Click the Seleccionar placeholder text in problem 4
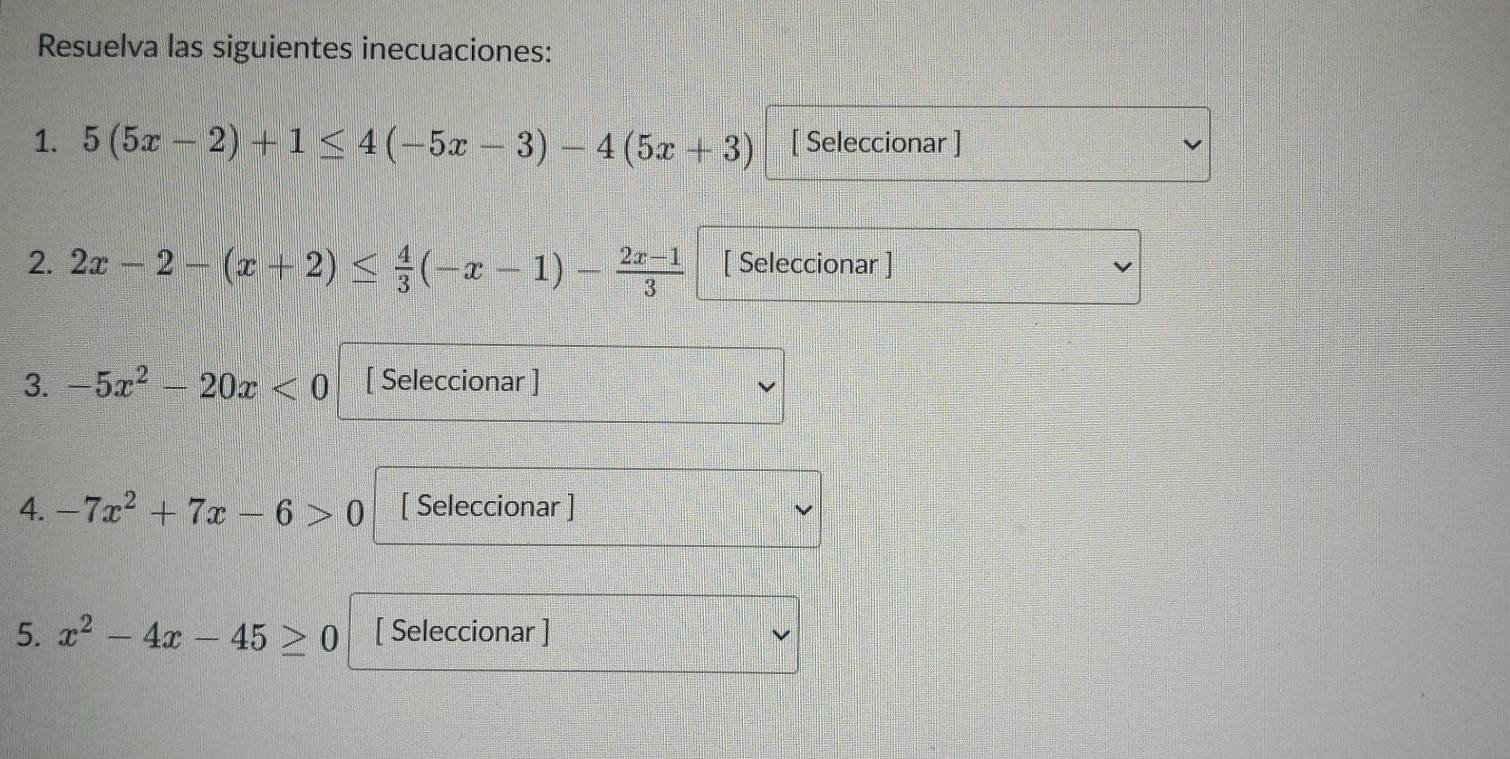Viewport: 1510px width, 759px height. pos(484,507)
